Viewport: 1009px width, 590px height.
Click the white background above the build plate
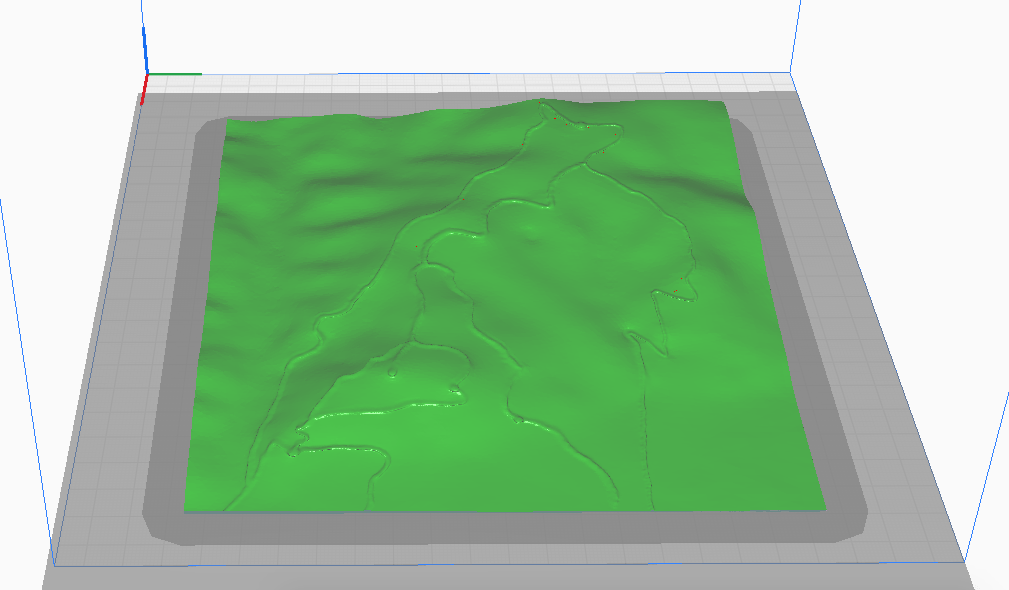450,35
